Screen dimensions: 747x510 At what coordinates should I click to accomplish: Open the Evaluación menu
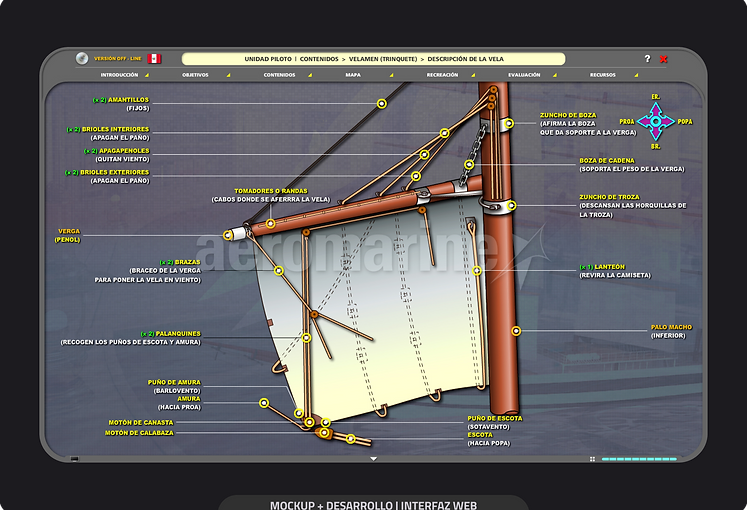(x=524, y=75)
